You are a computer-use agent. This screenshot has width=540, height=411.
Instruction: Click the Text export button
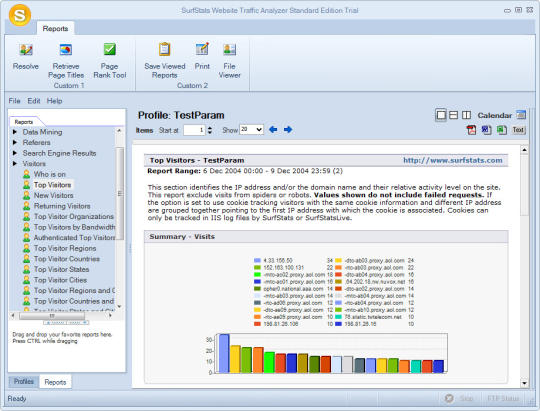click(518, 130)
